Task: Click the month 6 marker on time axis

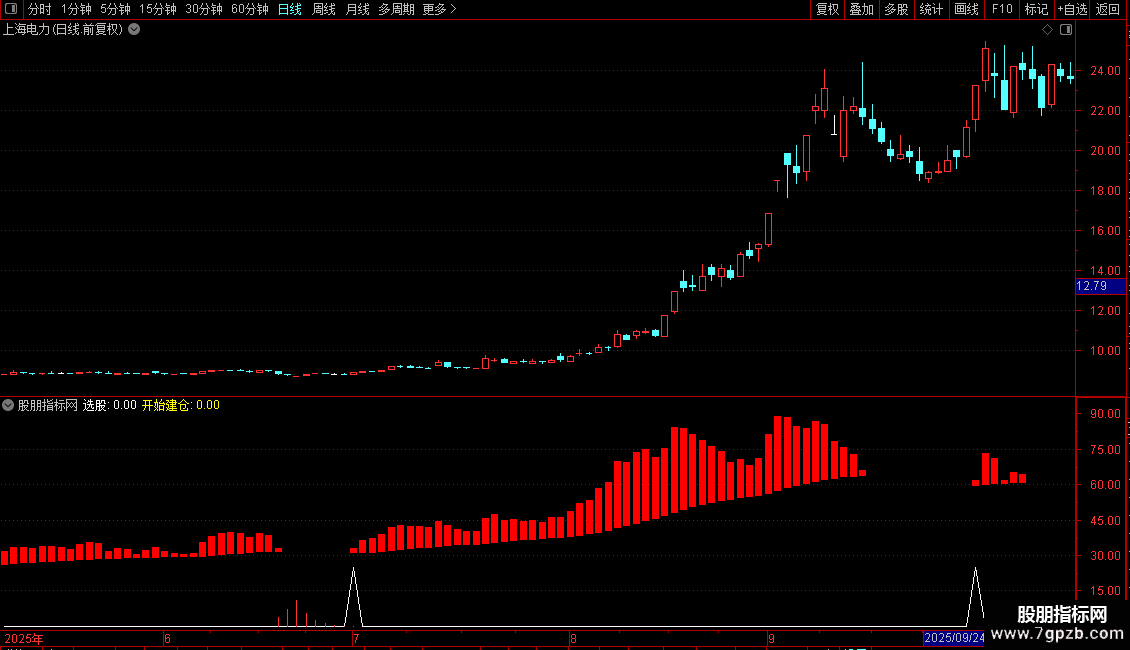Action: (x=167, y=638)
